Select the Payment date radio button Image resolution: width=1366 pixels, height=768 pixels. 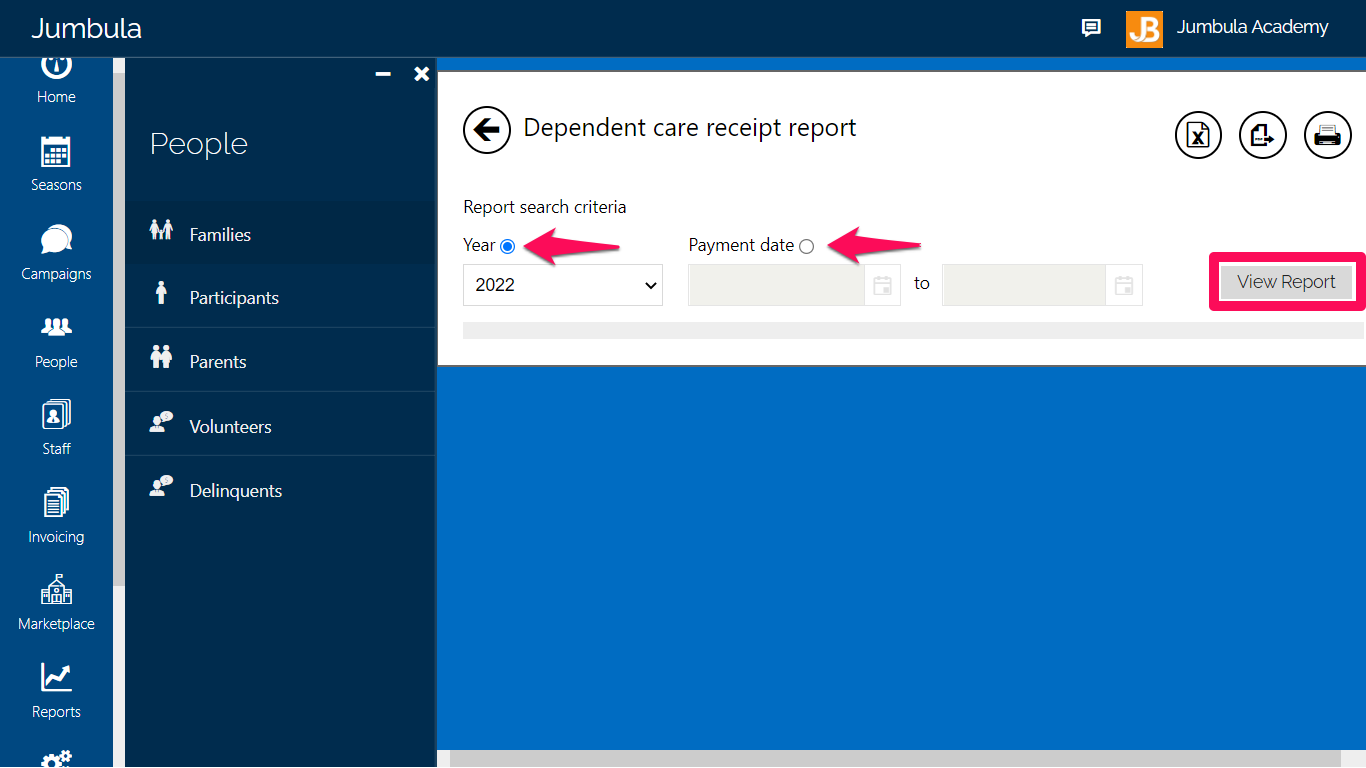(x=807, y=246)
